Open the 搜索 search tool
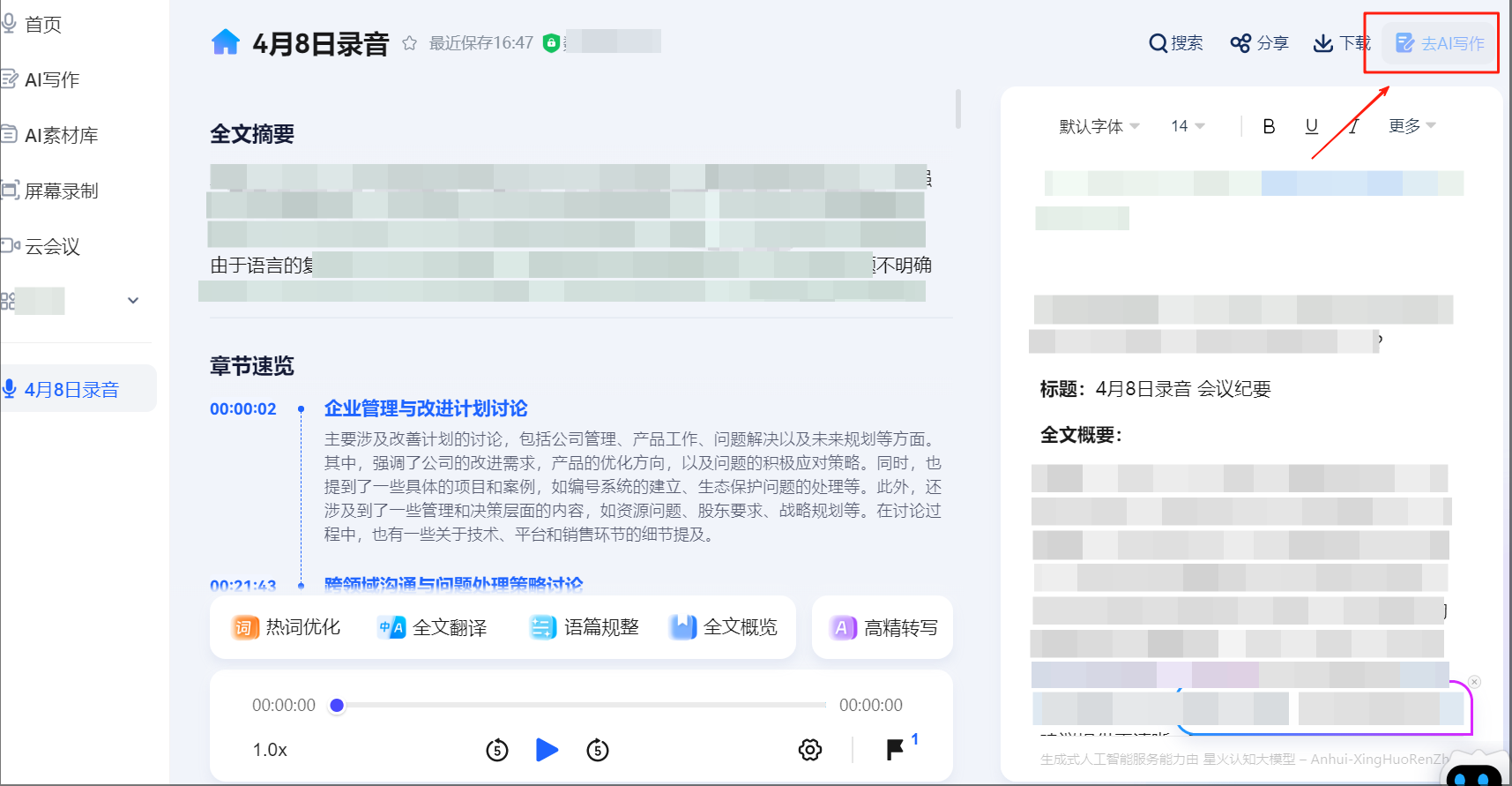This screenshot has height=786, width=1512. pyautogui.click(x=1175, y=43)
